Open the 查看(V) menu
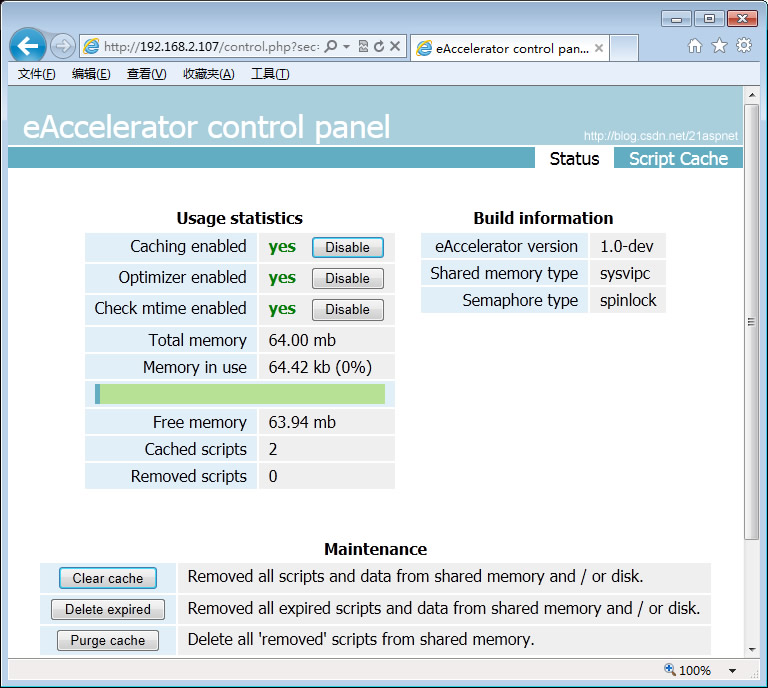 point(146,74)
